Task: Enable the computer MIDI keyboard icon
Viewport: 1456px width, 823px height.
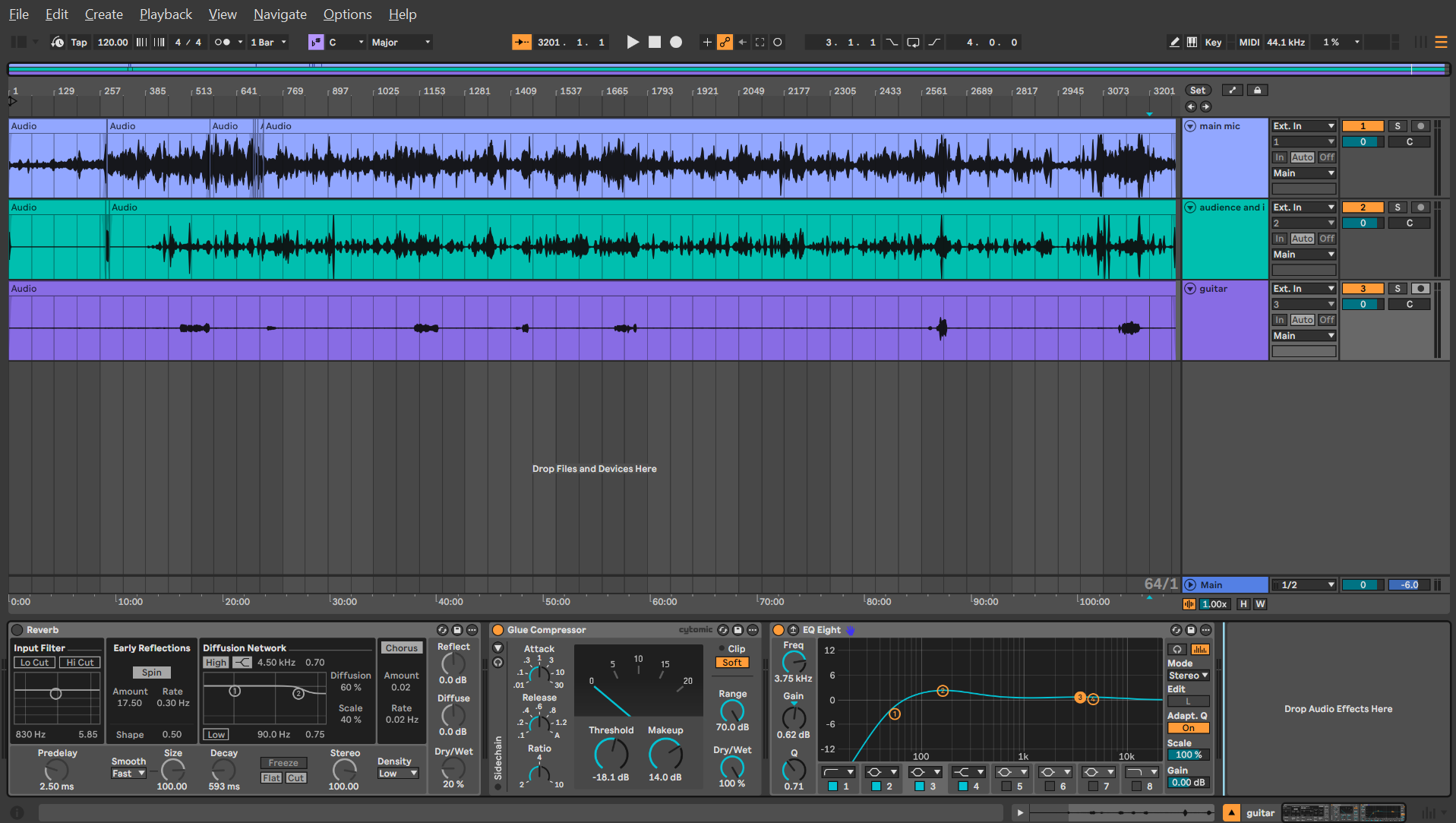Action: click(1192, 42)
